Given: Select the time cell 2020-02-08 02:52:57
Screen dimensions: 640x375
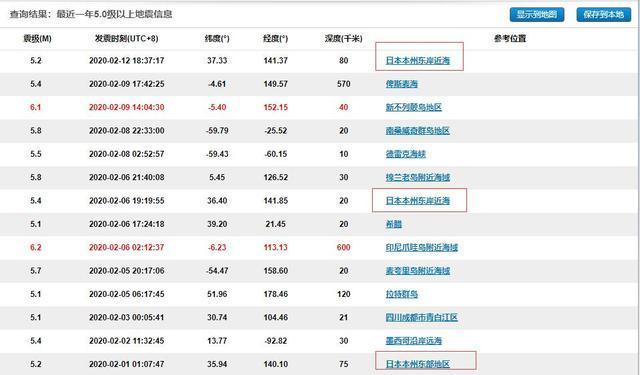Looking at the screenshot, I should pyautogui.click(x=127, y=154).
